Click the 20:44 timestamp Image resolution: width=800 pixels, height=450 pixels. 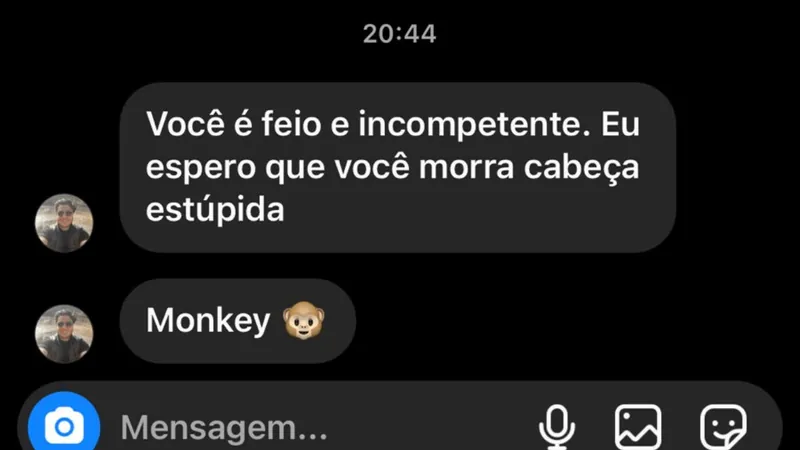point(399,34)
